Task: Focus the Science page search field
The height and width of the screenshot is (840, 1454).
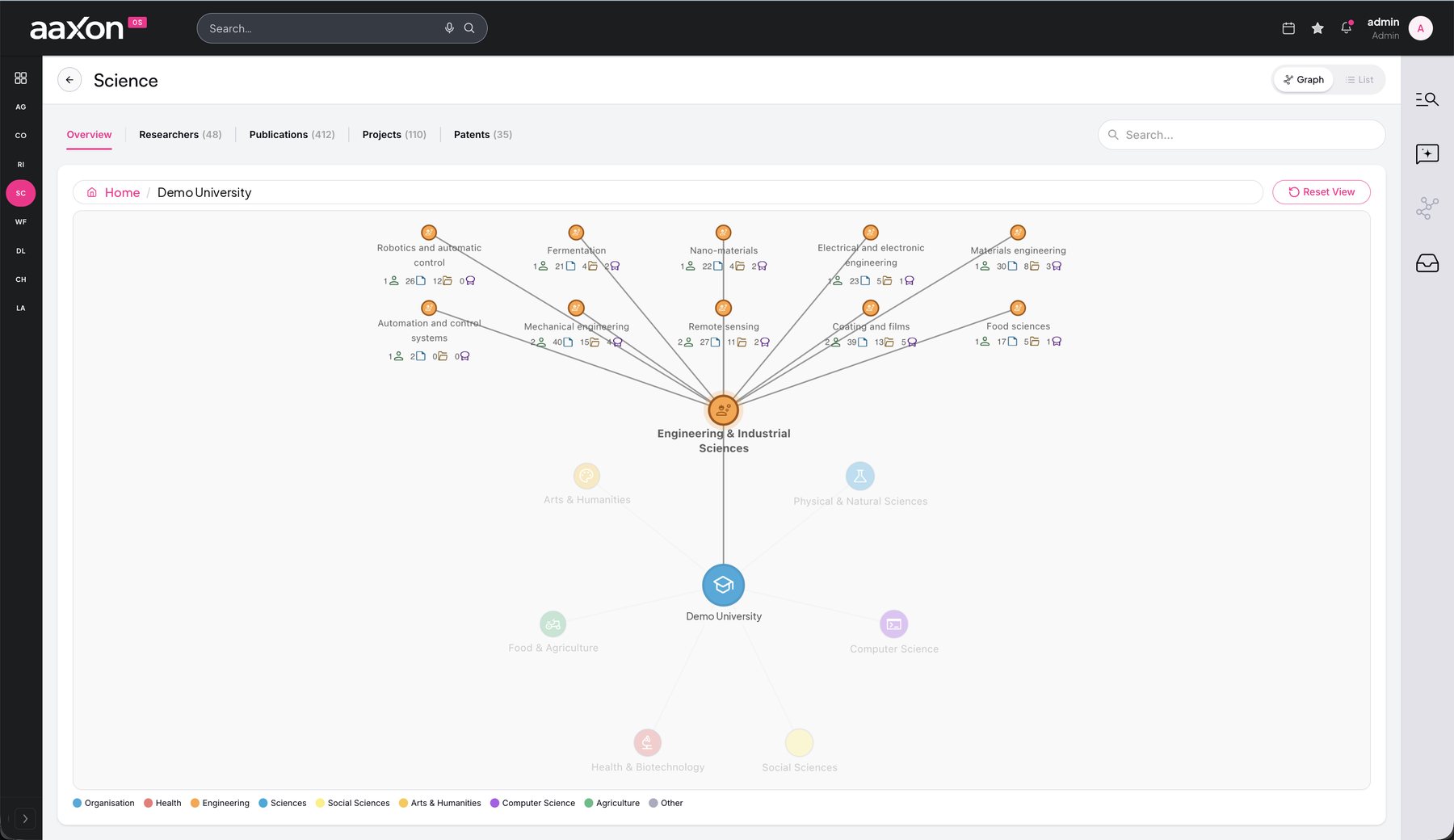Action: click(1242, 135)
